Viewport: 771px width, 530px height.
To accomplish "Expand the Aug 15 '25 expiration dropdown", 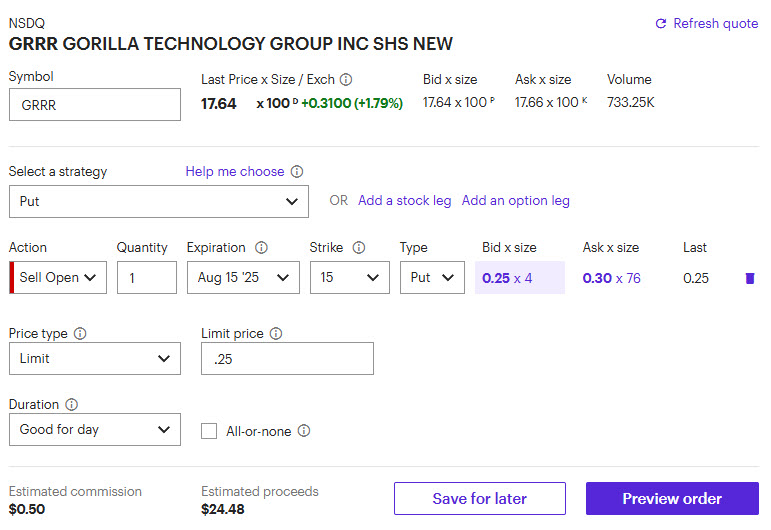I will click(243, 278).
